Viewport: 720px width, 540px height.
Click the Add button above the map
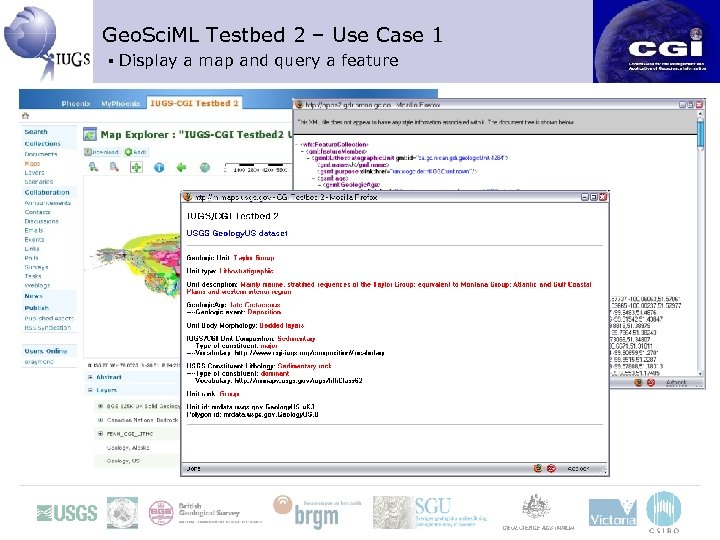tap(136, 152)
